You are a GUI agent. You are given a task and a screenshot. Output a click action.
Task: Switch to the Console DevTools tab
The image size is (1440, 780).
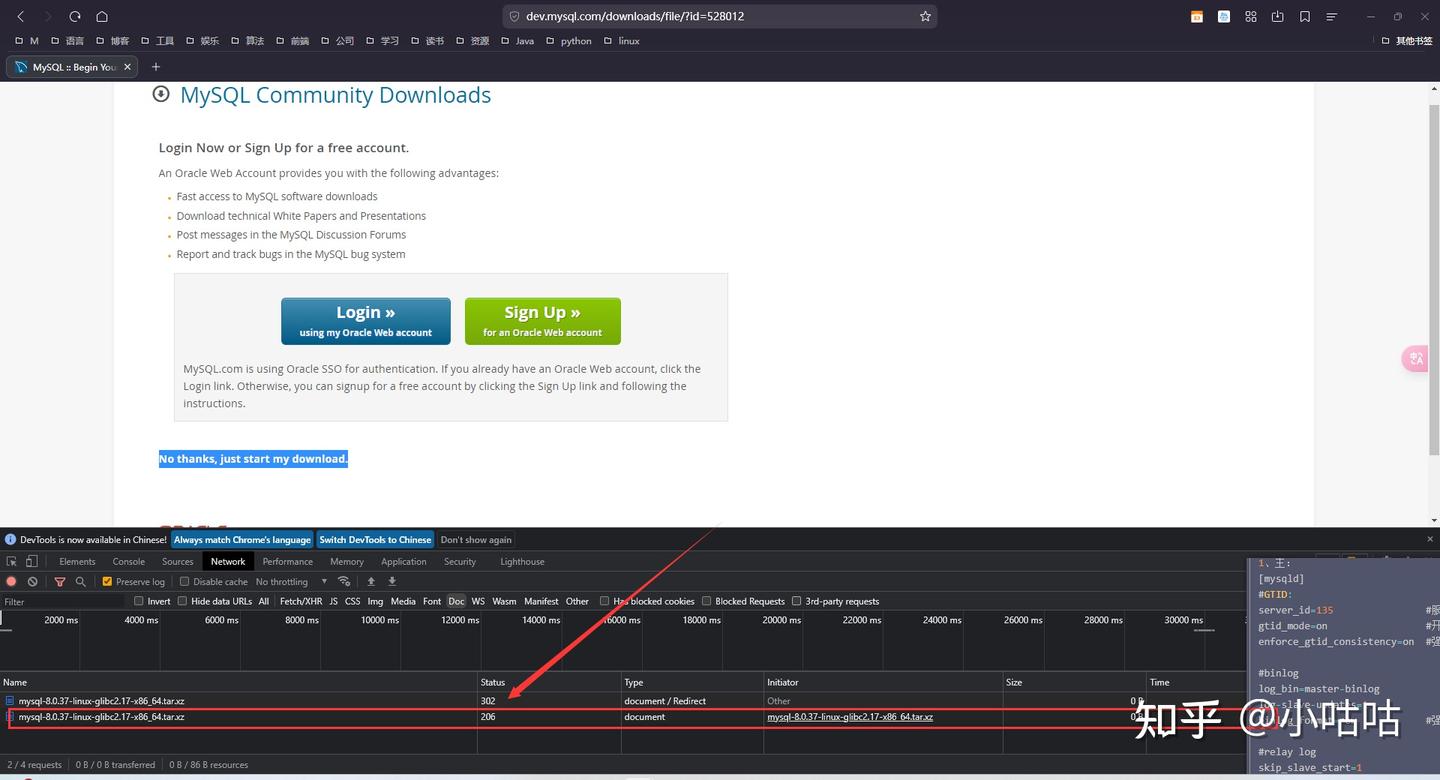tap(129, 561)
